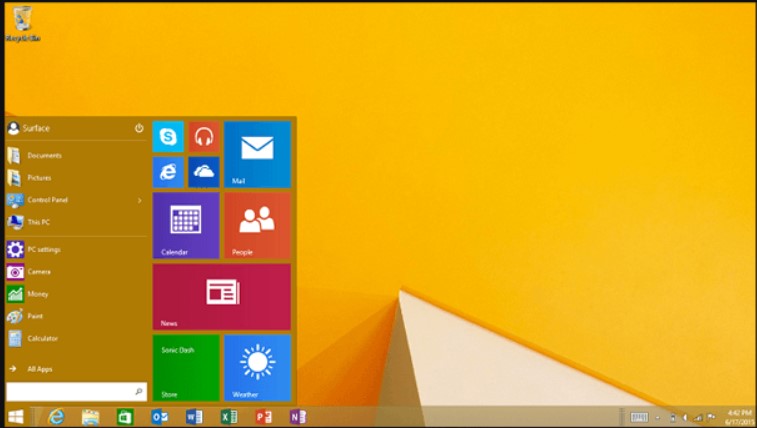
Task: Open the Action Center flag icon
Action: tap(711, 417)
